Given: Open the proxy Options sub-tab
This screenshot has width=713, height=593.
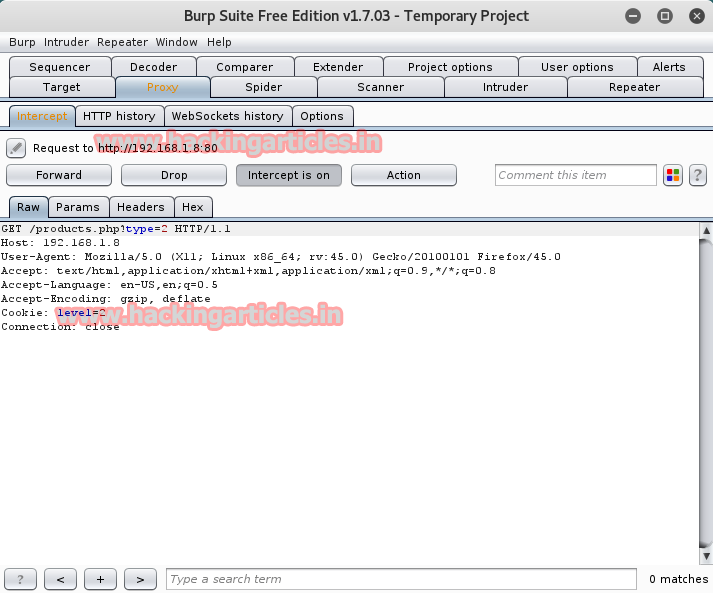Looking at the screenshot, I should pos(322,116).
